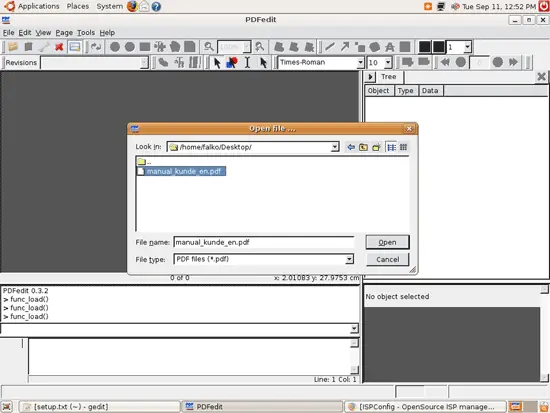The height and width of the screenshot is (413, 550).
Task: Switch to the ISPConfig taskbar window
Action: pos(425,407)
